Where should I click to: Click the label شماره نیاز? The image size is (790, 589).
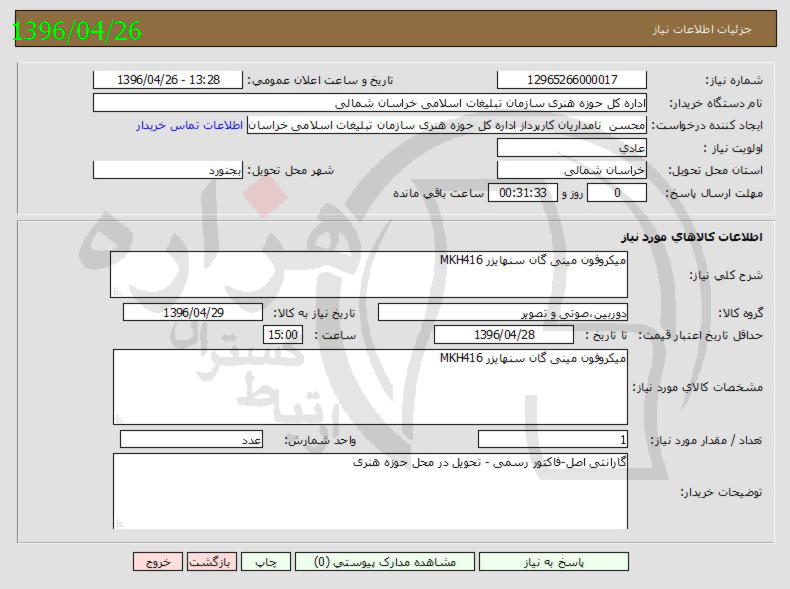coord(734,80)
